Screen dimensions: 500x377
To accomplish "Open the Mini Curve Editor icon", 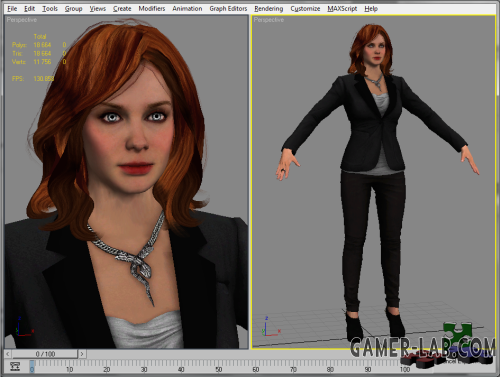I will 15,366.
